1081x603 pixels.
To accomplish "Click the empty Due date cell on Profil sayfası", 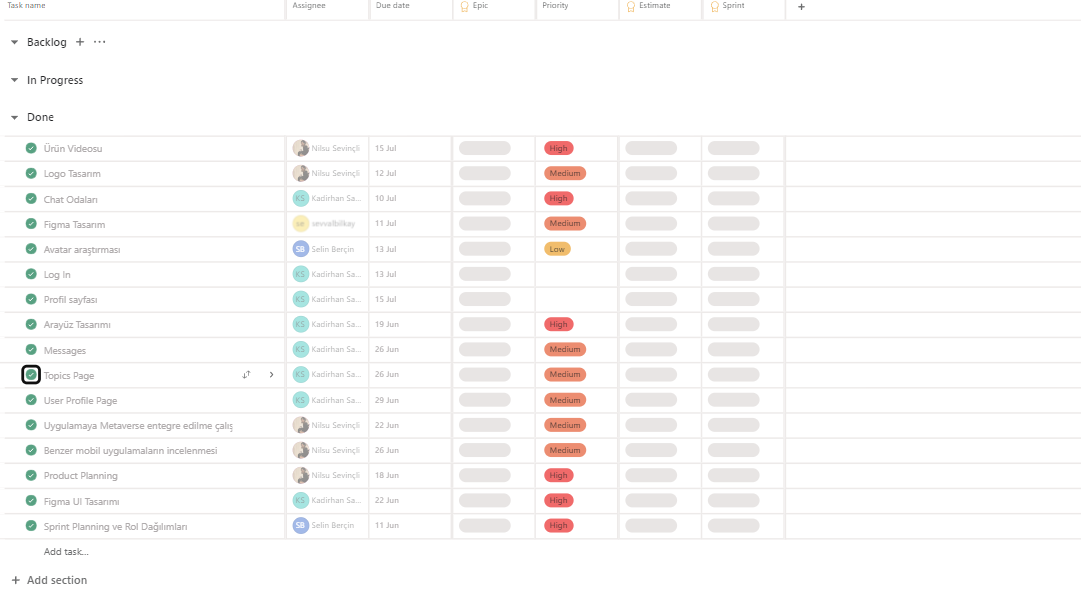I will [x=410, y=299].
